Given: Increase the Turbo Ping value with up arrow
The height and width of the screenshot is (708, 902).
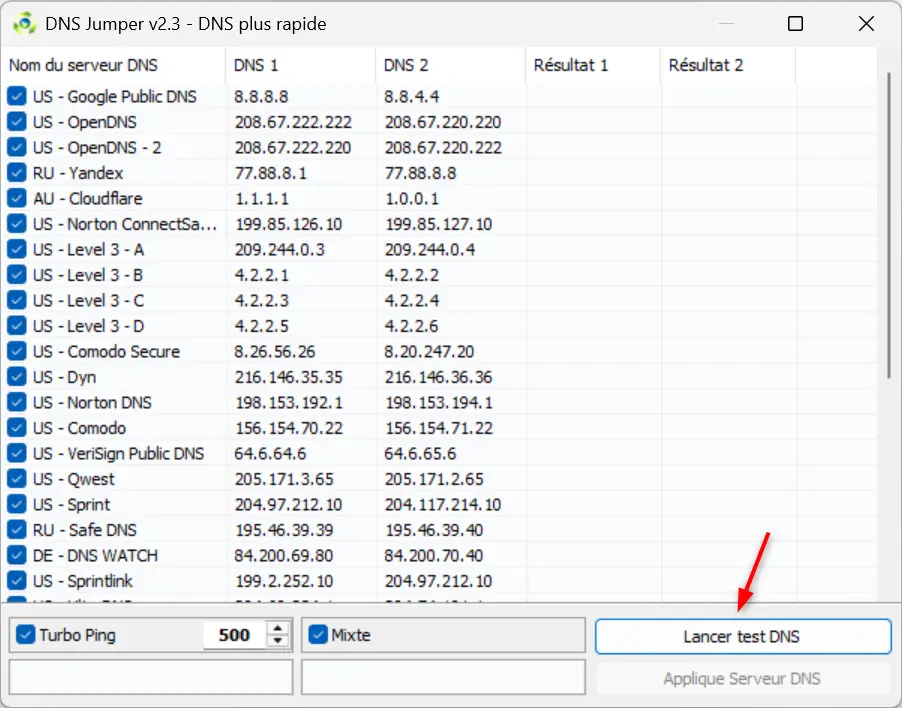Looking at the screenshot, I should click(x=278, y=629).
